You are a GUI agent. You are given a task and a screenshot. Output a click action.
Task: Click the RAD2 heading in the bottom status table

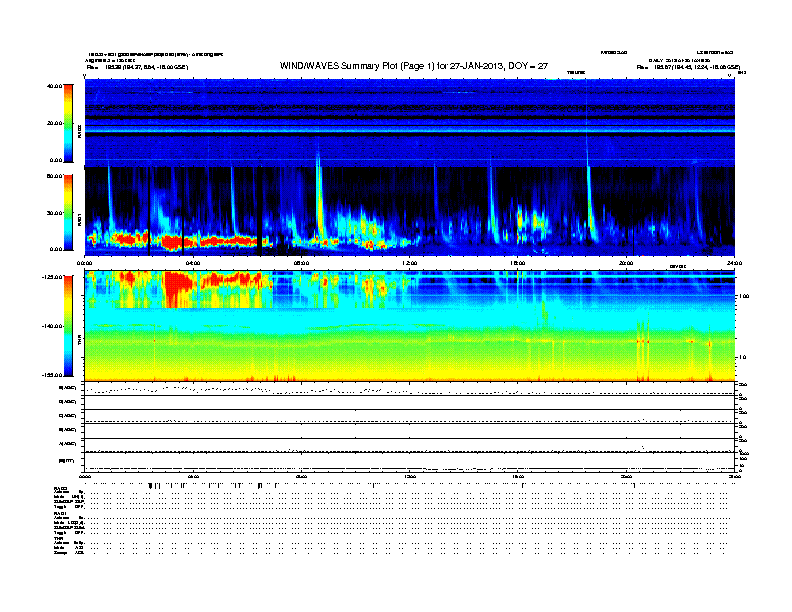point(61,488)
